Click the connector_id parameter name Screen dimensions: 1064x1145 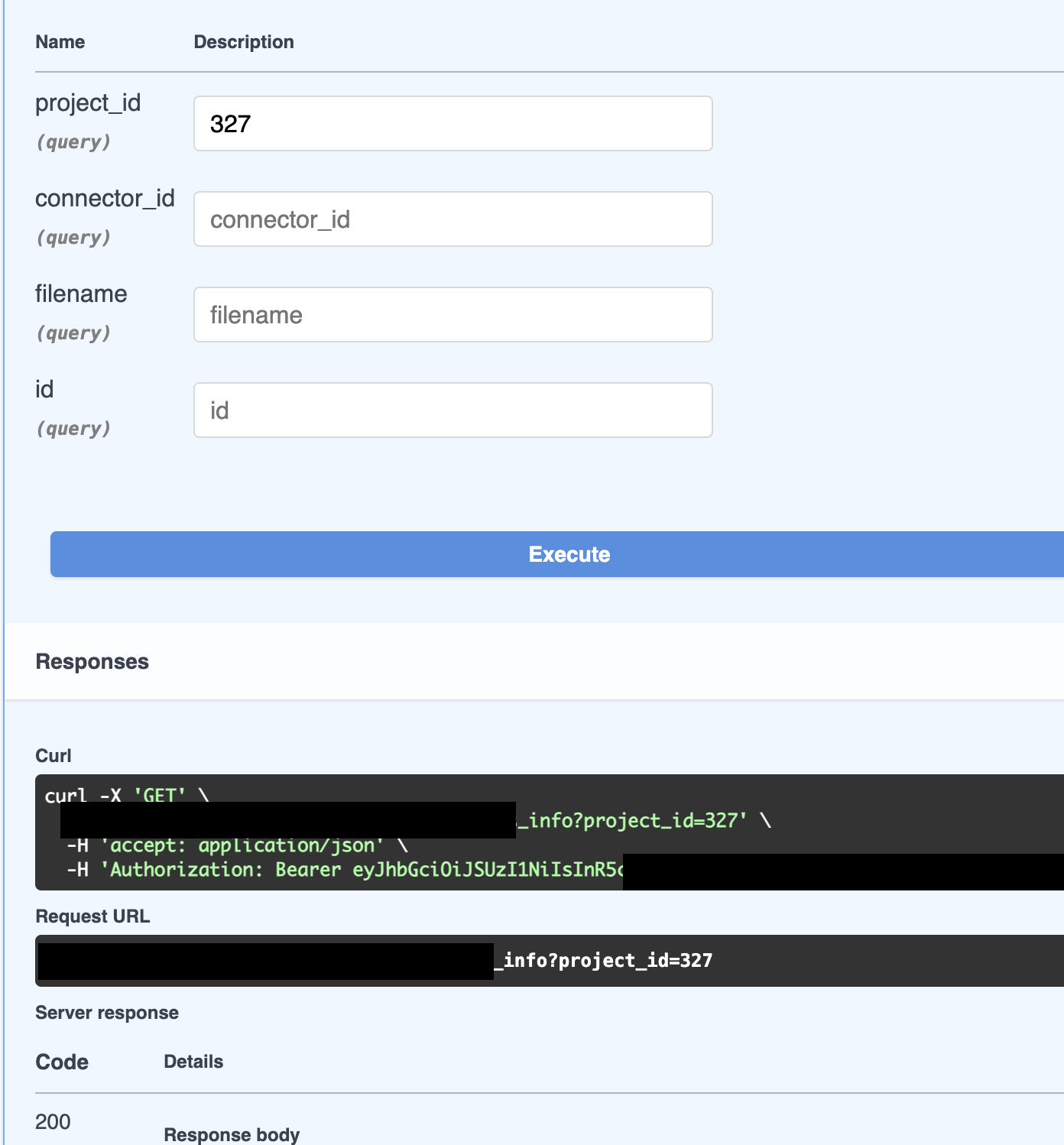(105, 199)
